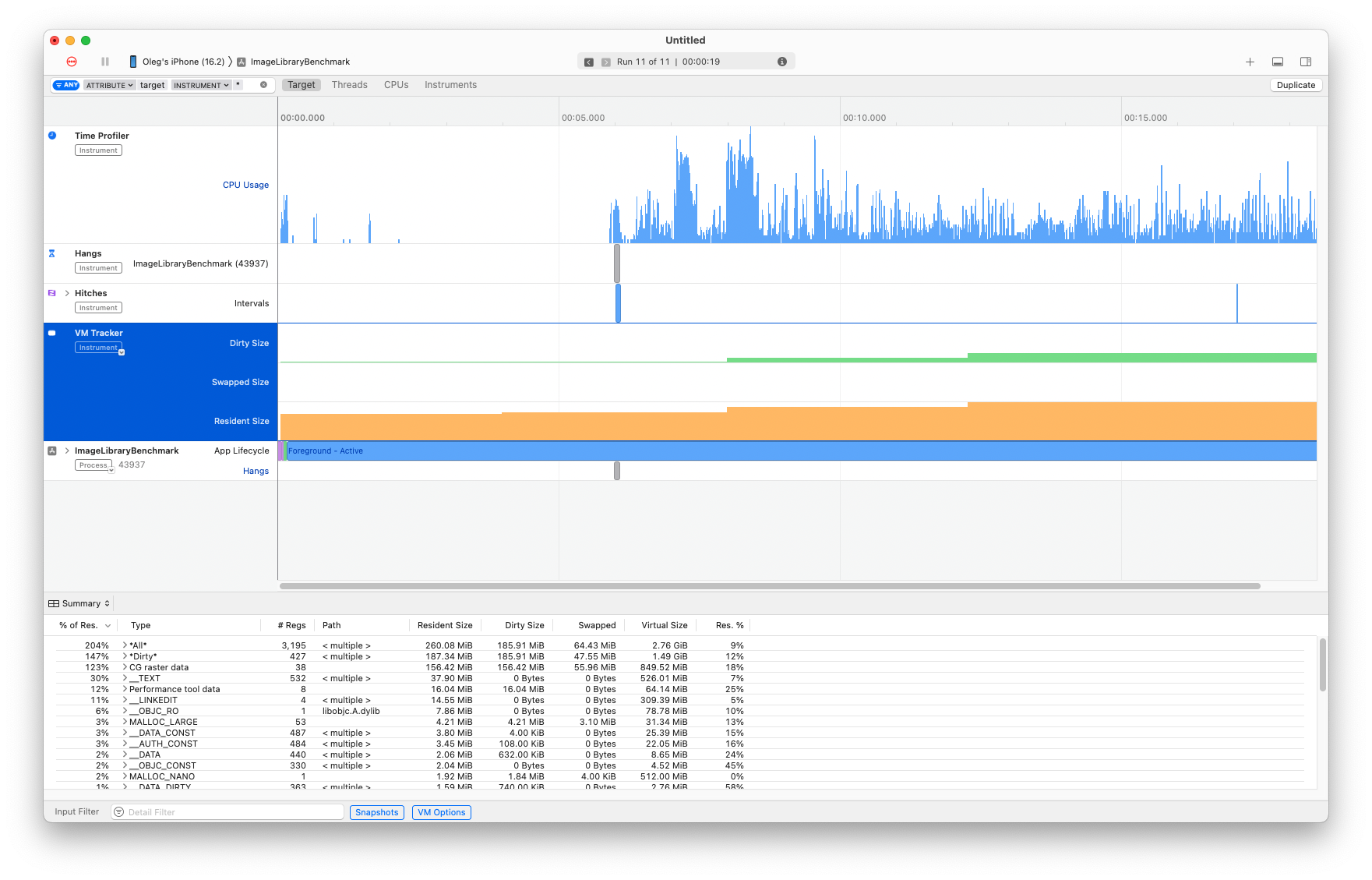Pause the recording with the pause icon
This screenshot has height=880, width=1372.
[105, 62]
